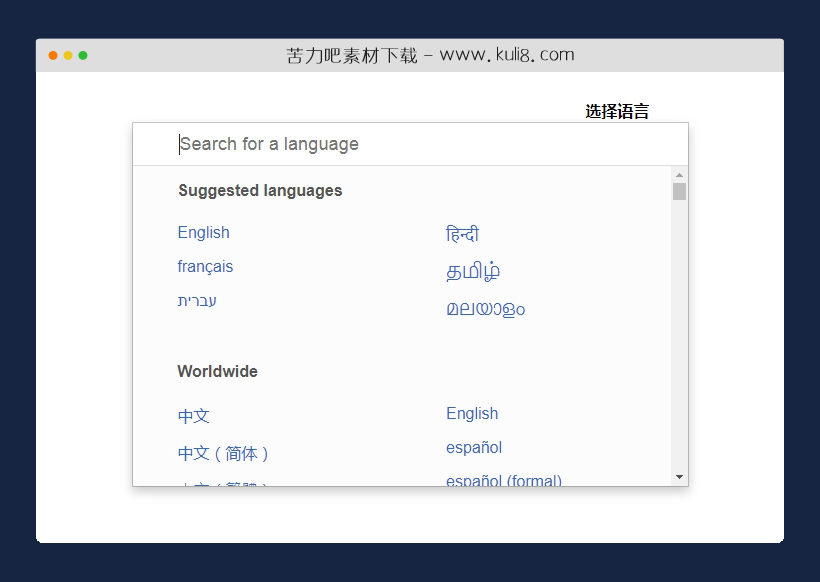
Task: Select English from suggested languages
Action: click(x=203, y=232)
